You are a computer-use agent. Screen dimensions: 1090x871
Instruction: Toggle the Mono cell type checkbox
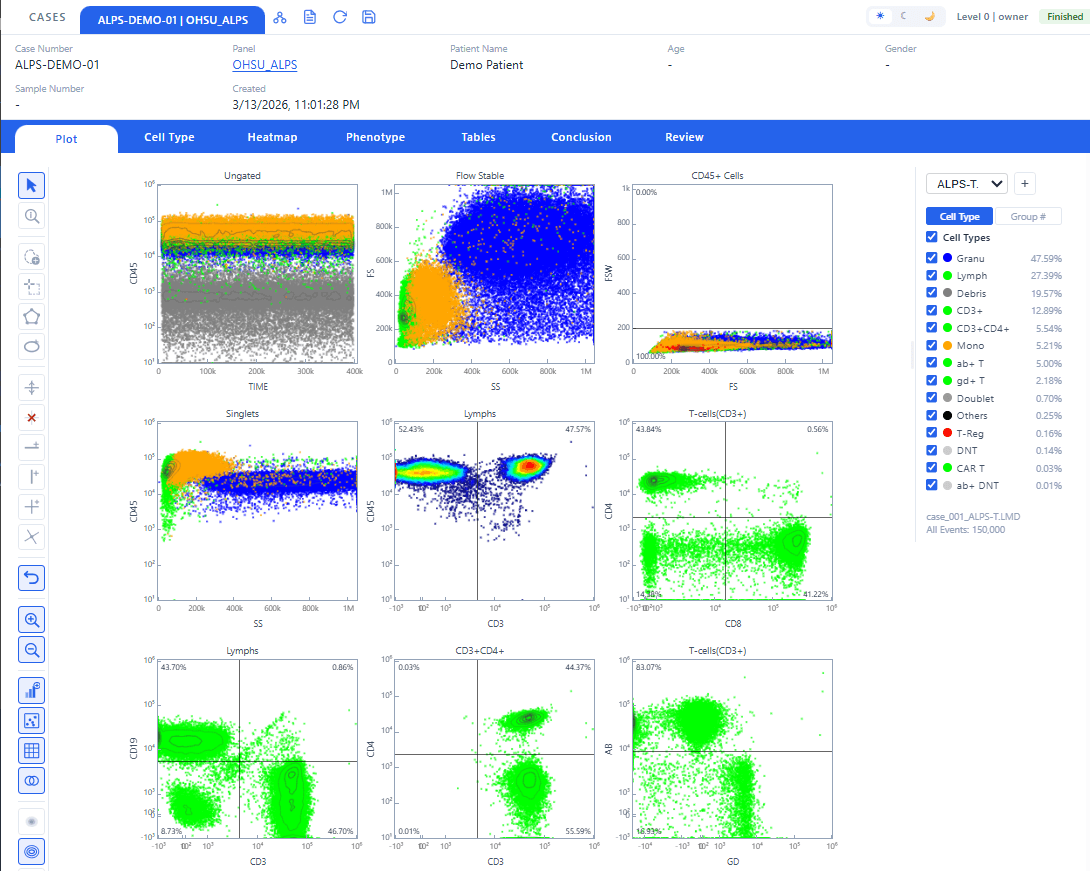pos(932,345)
